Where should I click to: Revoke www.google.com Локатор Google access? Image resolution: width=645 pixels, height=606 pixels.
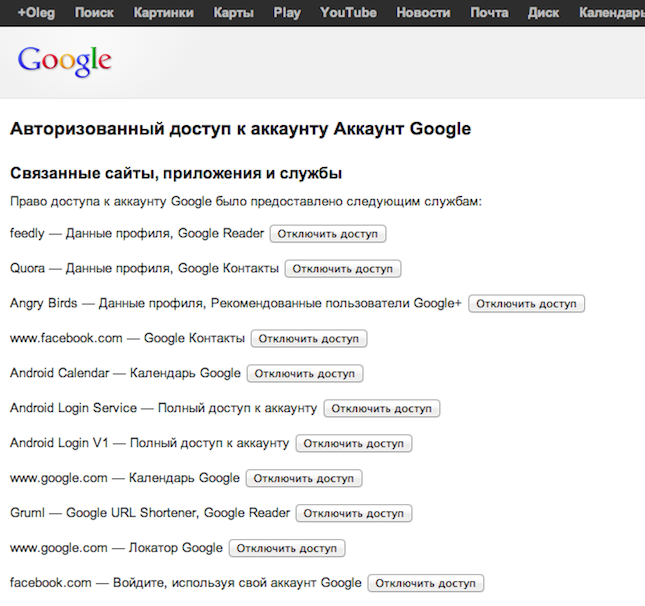click(x=287, y=548)
